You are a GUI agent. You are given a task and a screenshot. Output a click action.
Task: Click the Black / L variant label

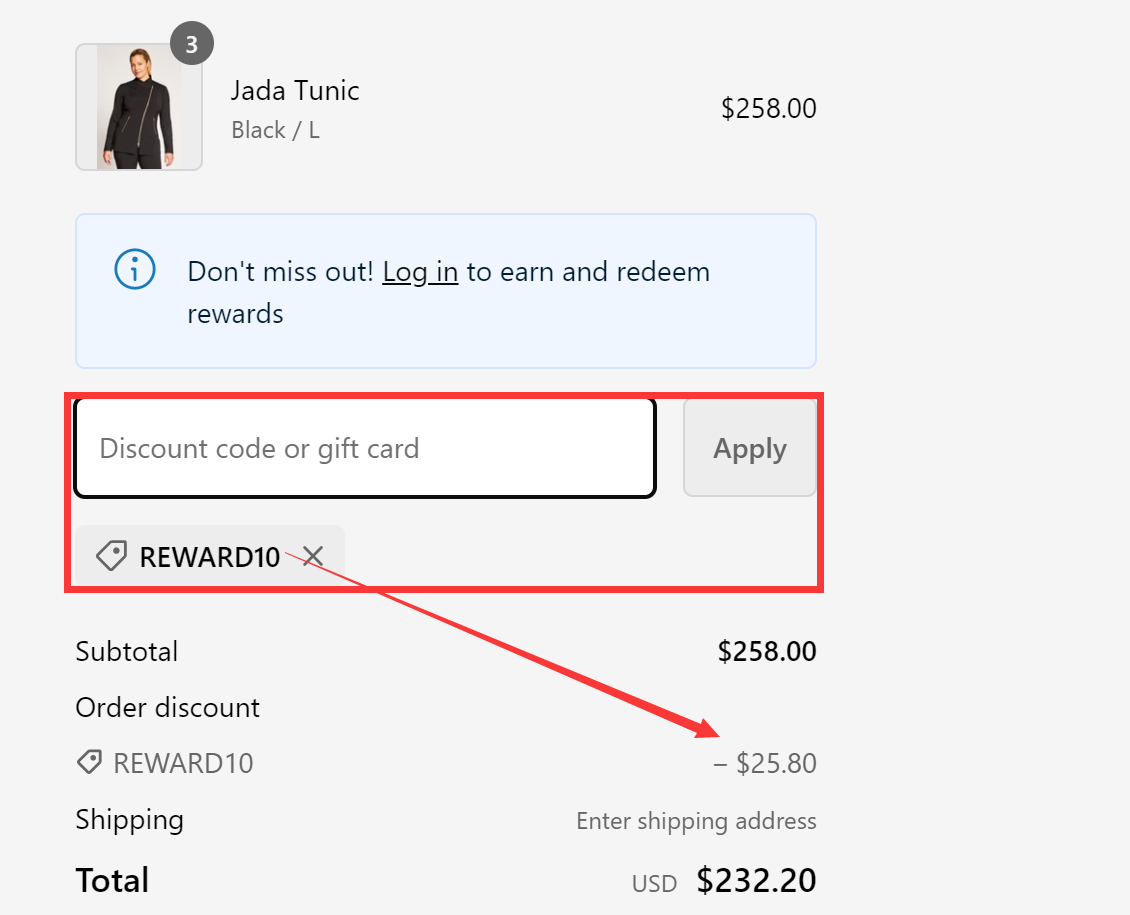coord(275,129)
